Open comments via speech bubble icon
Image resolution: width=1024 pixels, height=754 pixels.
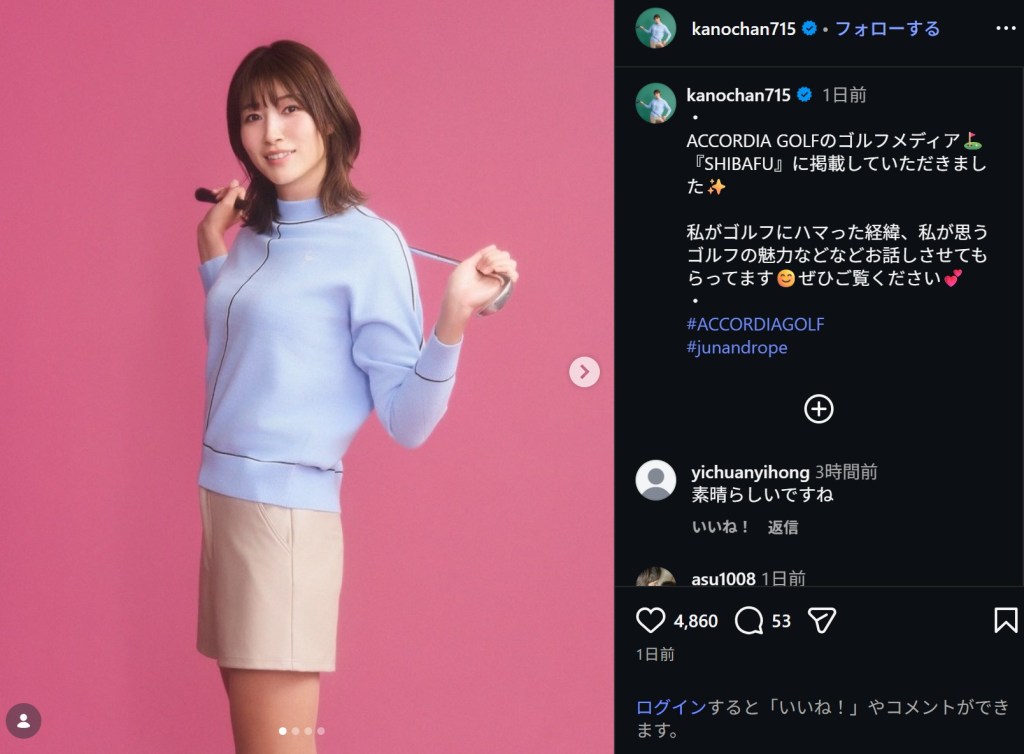click(x=749, y=620)
